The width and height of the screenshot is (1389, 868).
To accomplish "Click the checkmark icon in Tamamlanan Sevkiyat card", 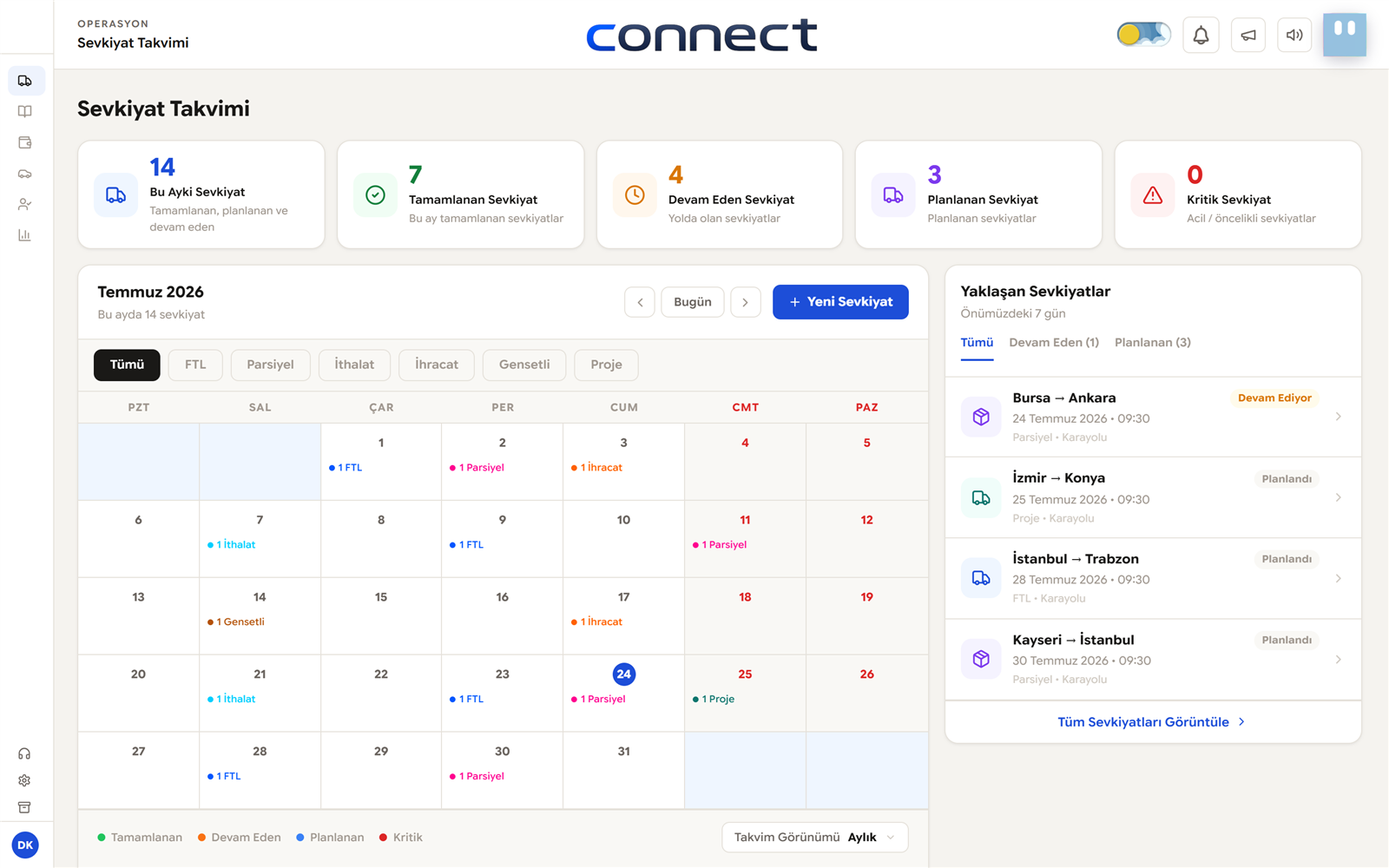I will 375,195.
